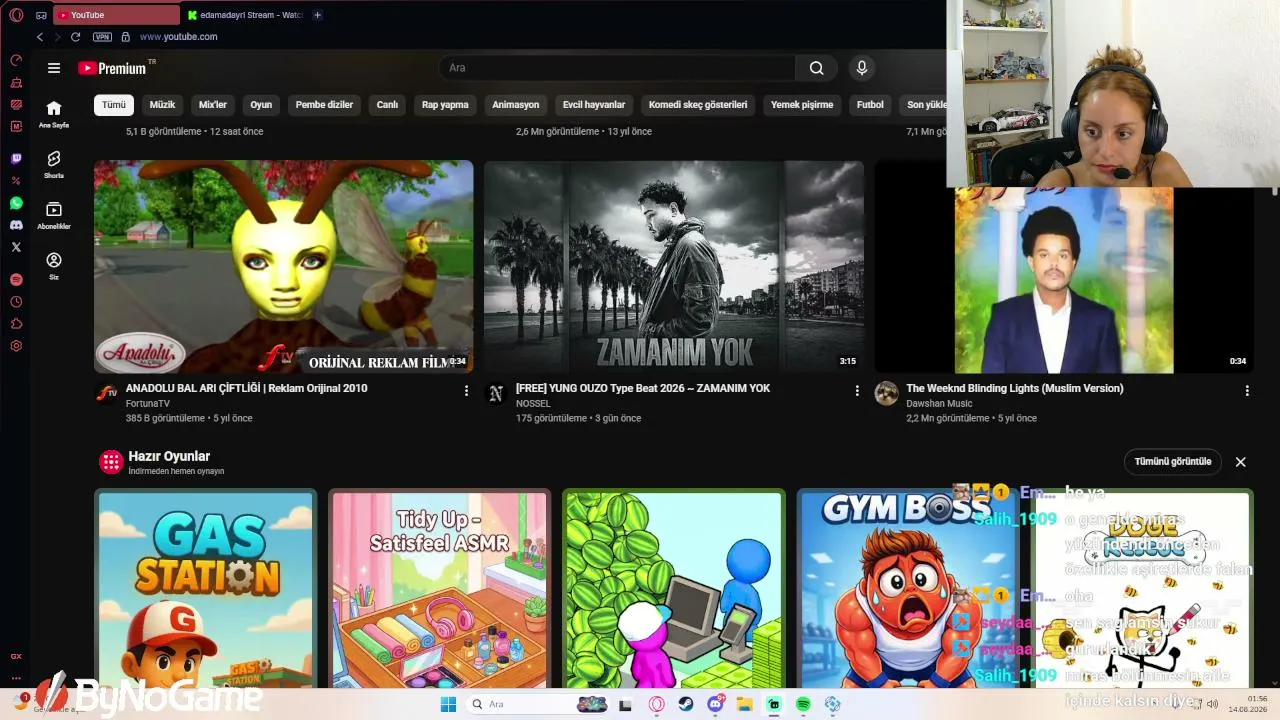
Task: Open Steam from the taskbar
Action: click(686, 704)
